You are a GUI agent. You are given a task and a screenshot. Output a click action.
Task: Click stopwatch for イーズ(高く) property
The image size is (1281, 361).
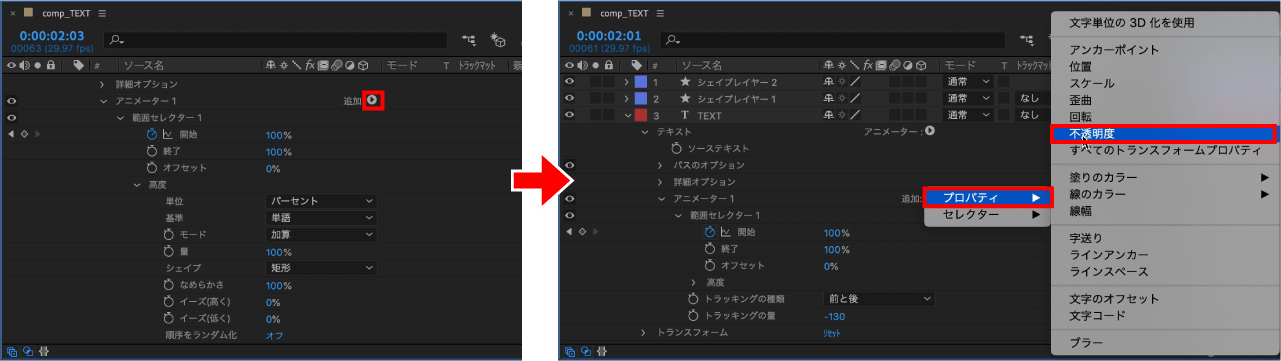152,302
